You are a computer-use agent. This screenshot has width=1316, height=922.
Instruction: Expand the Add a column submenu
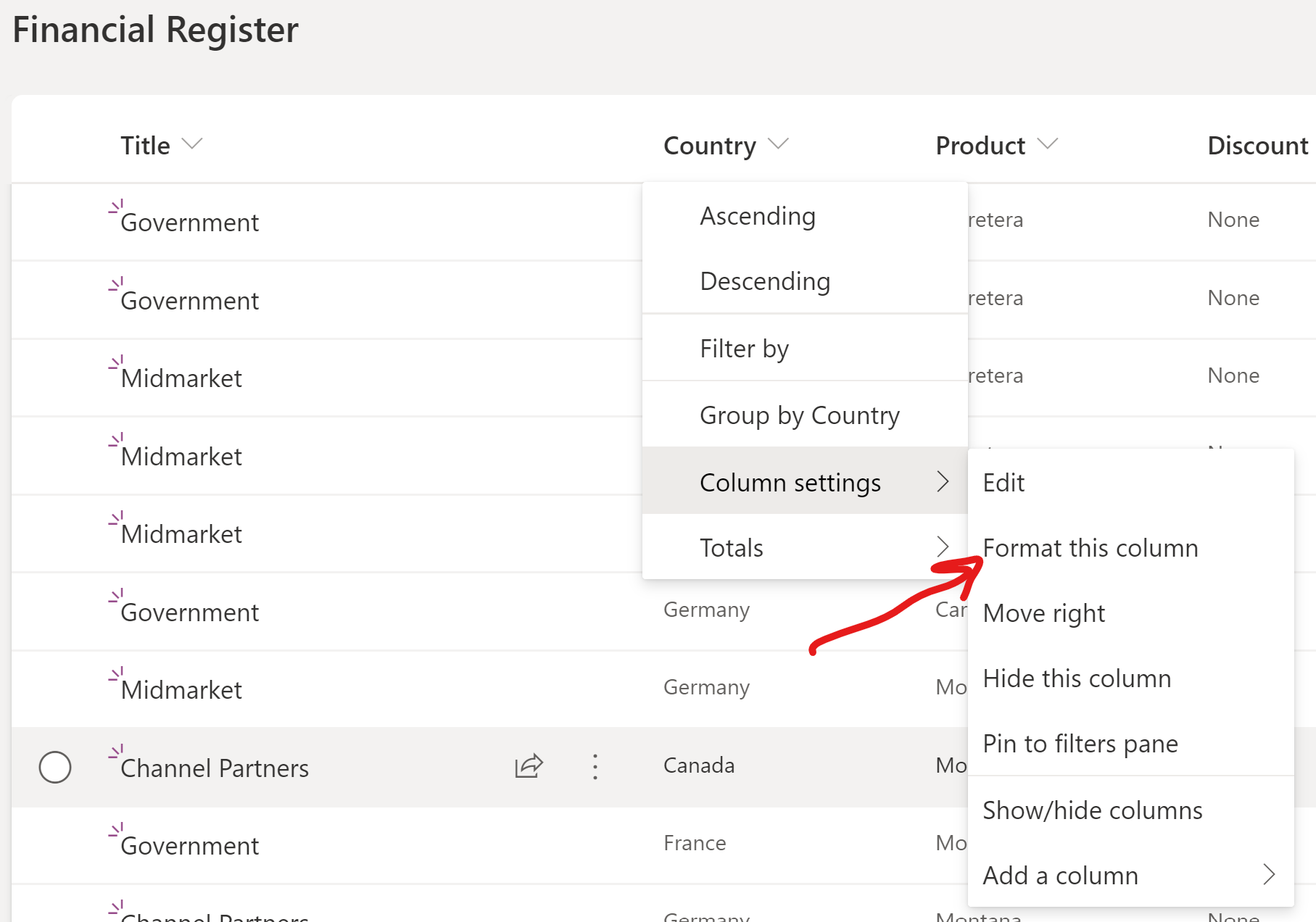1060,875
